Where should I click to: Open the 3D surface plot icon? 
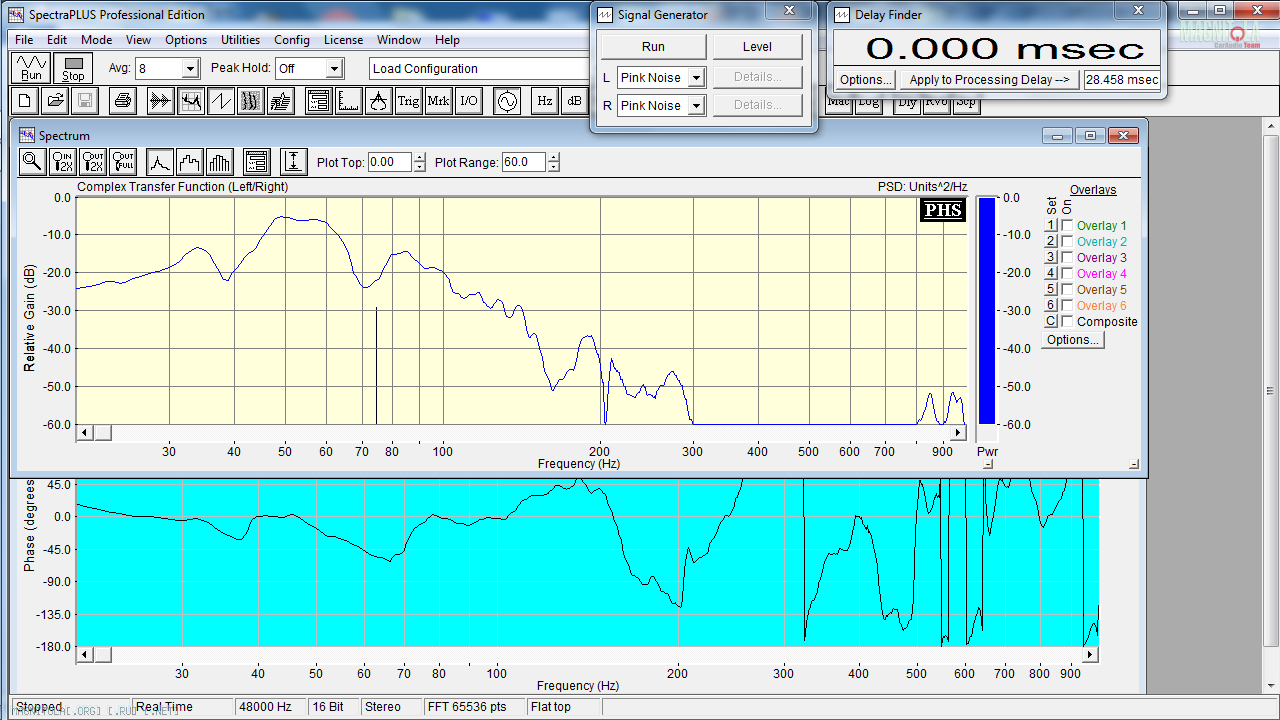281,100
